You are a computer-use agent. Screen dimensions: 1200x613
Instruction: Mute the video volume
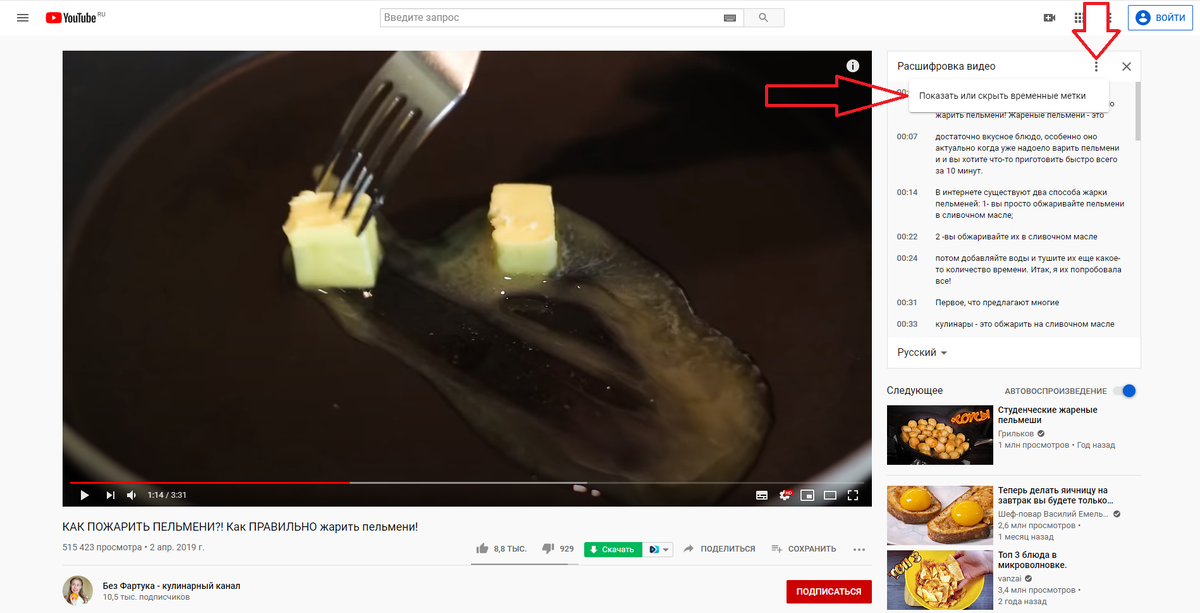click(132, 495)
